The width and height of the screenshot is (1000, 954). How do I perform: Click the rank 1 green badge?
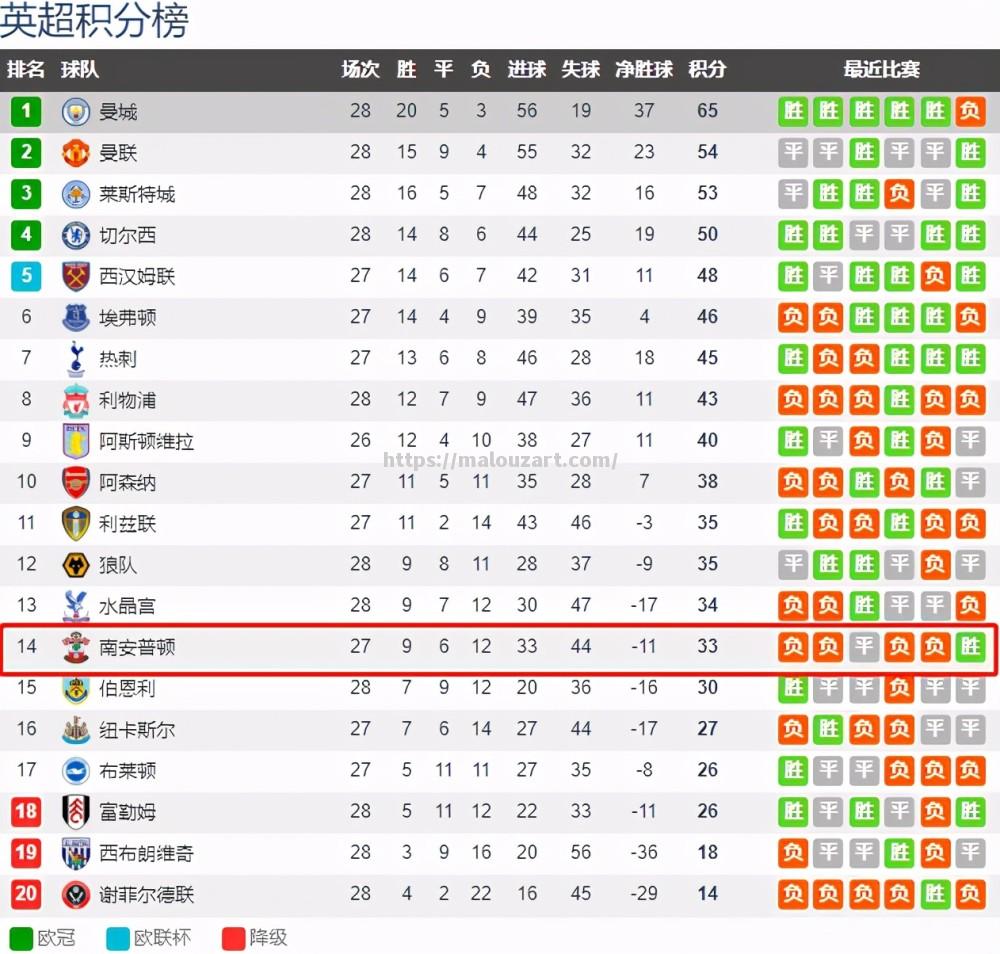coord(26,112)
